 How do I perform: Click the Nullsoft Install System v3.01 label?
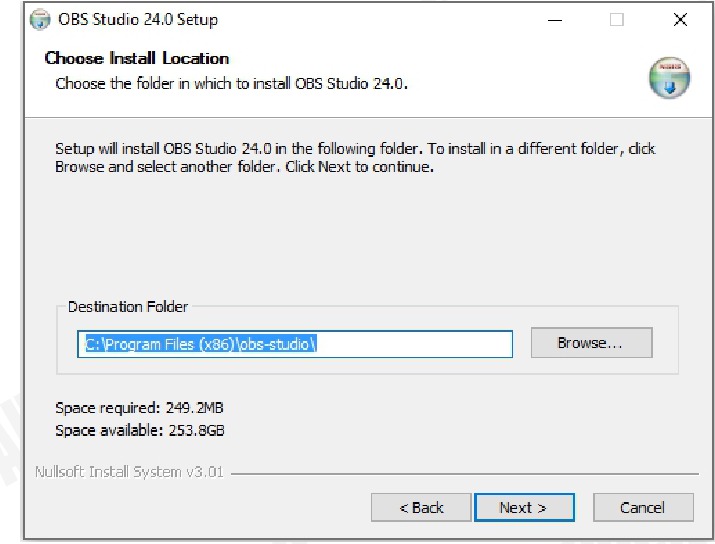[129, 471]
